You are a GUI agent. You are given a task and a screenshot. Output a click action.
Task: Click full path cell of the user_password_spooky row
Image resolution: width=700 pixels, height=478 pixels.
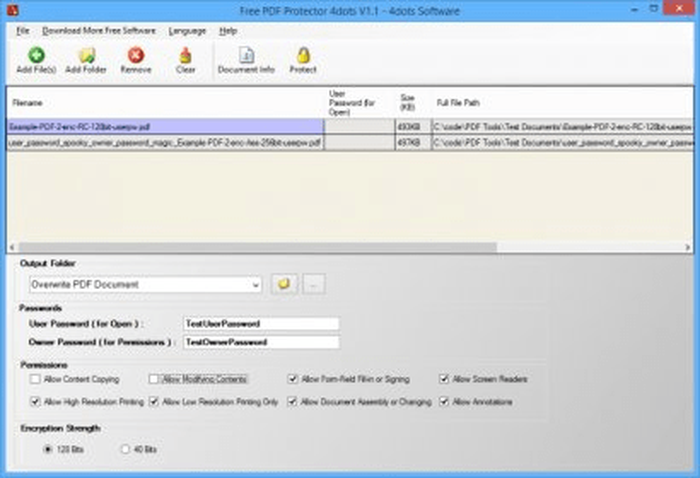pos(562,143)
